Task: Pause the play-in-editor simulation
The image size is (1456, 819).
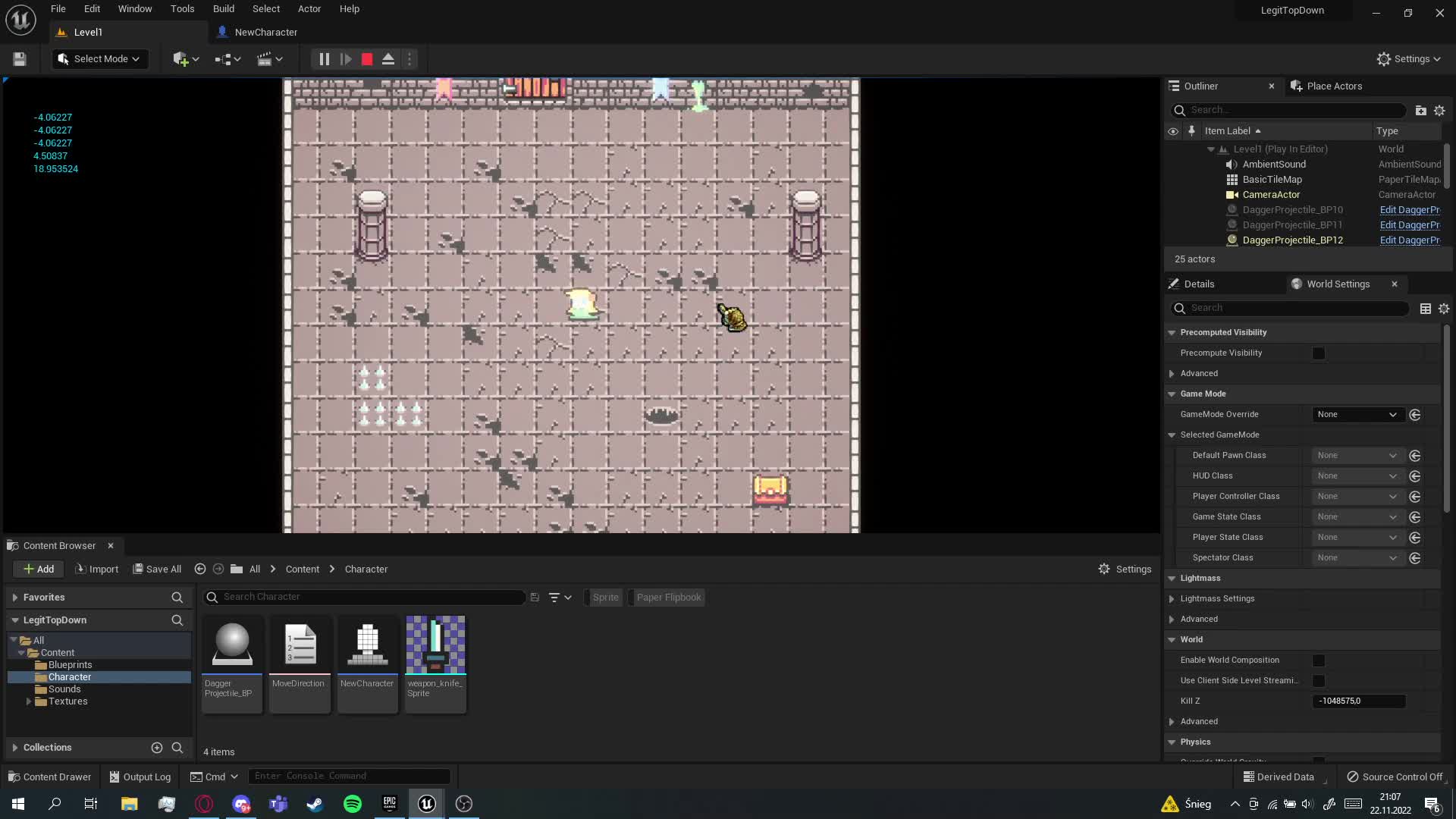Action: [x=324, y=59]
